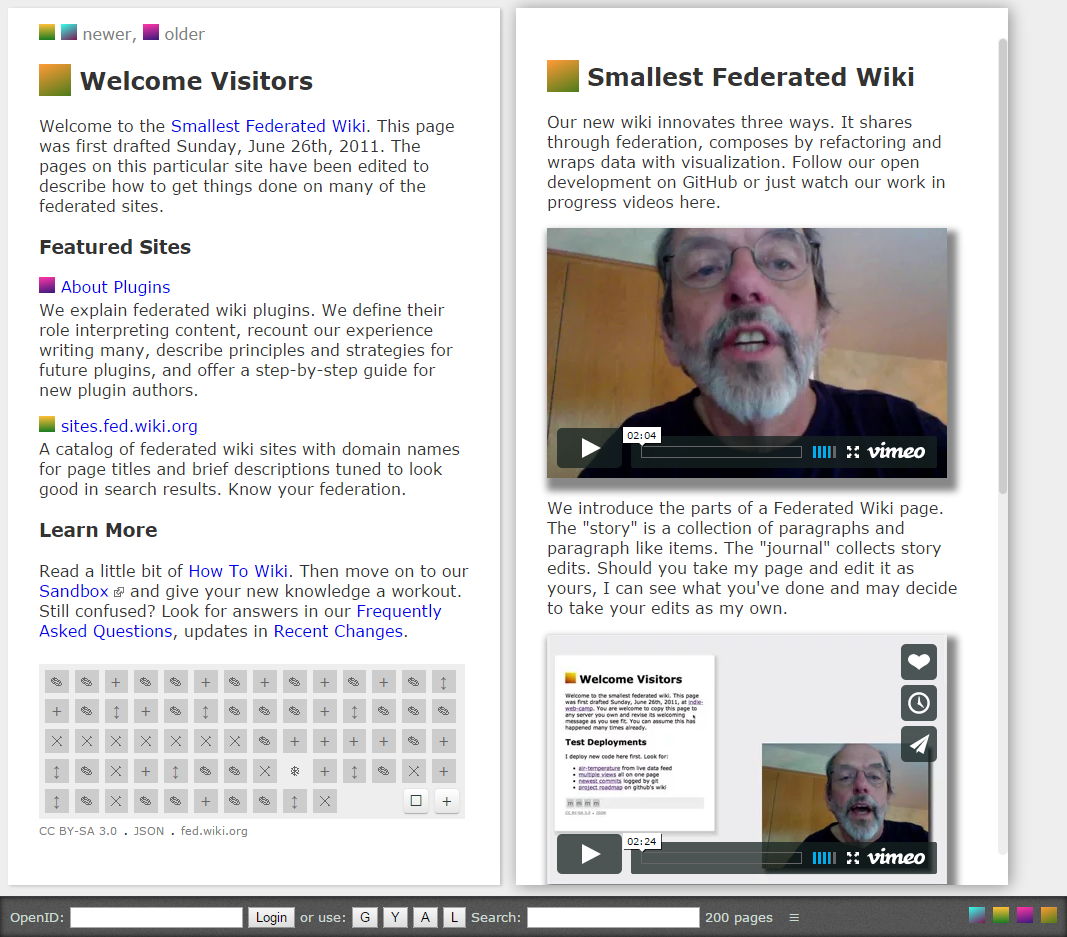Viewport: 1067px width, 937px height.
Task: Click the square fork button in the journal
Action: [416, 801]
